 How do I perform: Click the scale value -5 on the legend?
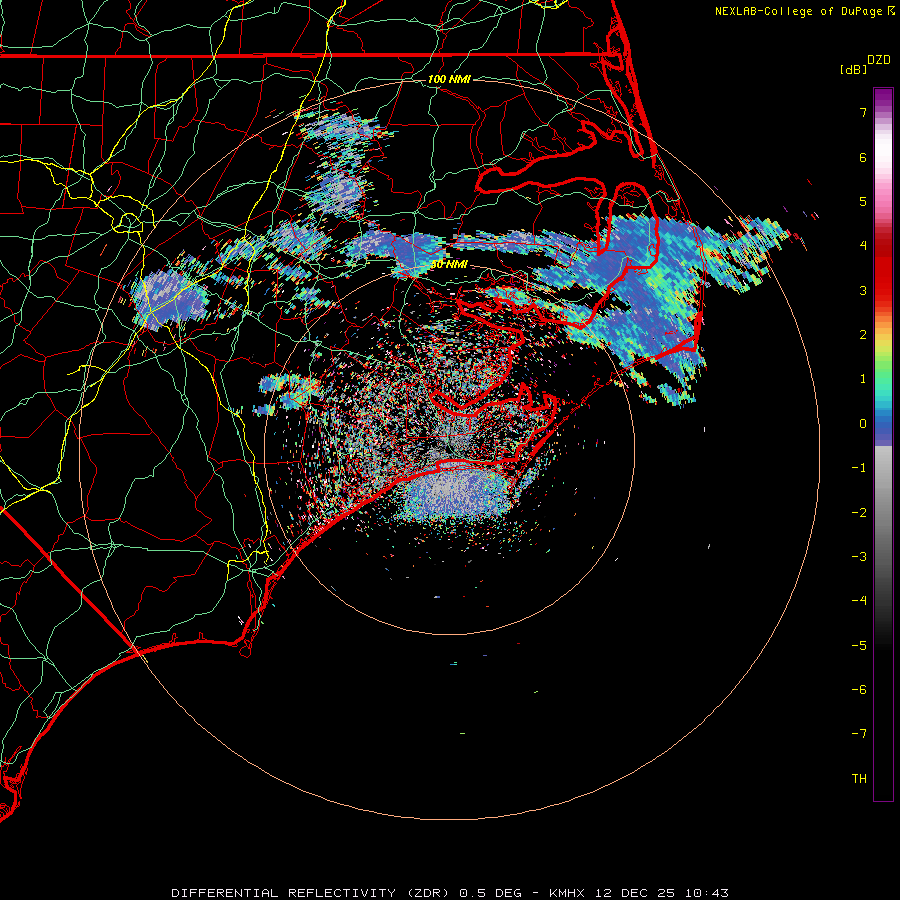859,646
